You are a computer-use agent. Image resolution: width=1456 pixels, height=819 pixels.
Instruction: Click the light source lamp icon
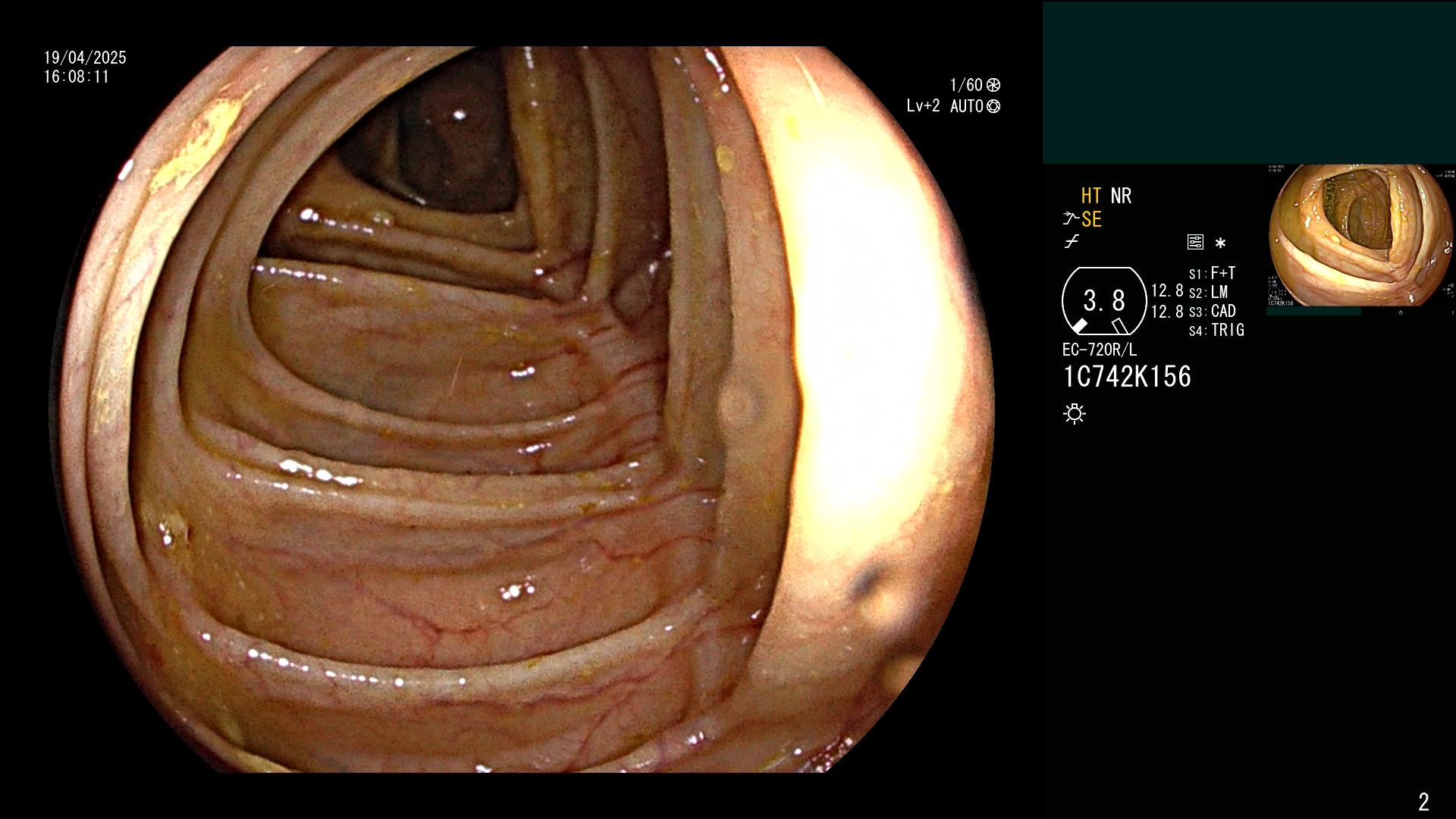(x=1075, y=413)
